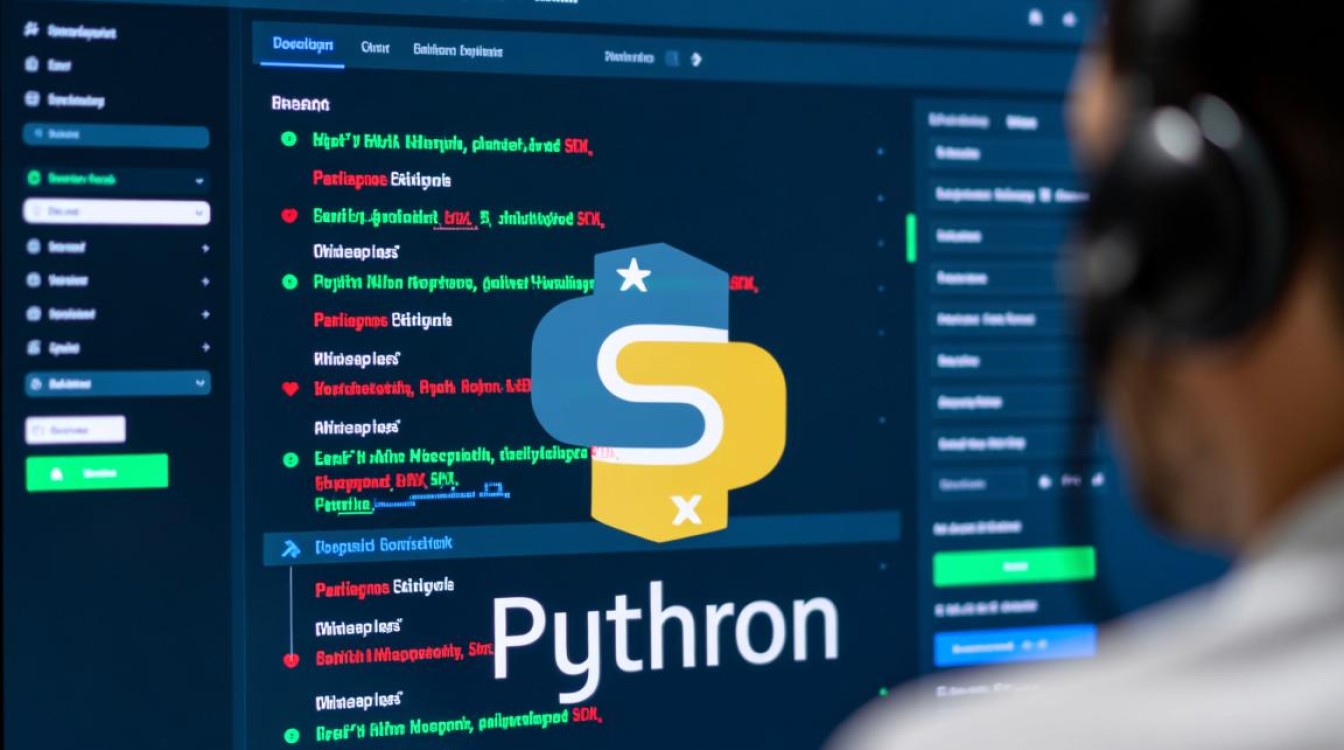Viewport: 1344px width, 750px height.
Task: Click the blue button in the right panel
Action: pyautogui.click(x=1013, y=646)
